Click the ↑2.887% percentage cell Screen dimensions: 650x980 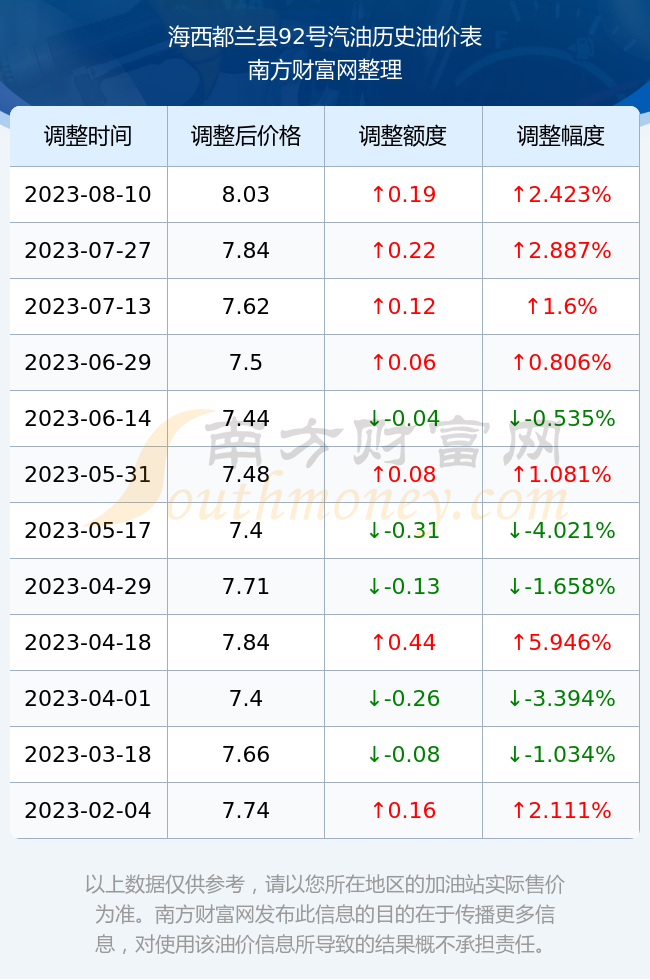pos(561,251)
